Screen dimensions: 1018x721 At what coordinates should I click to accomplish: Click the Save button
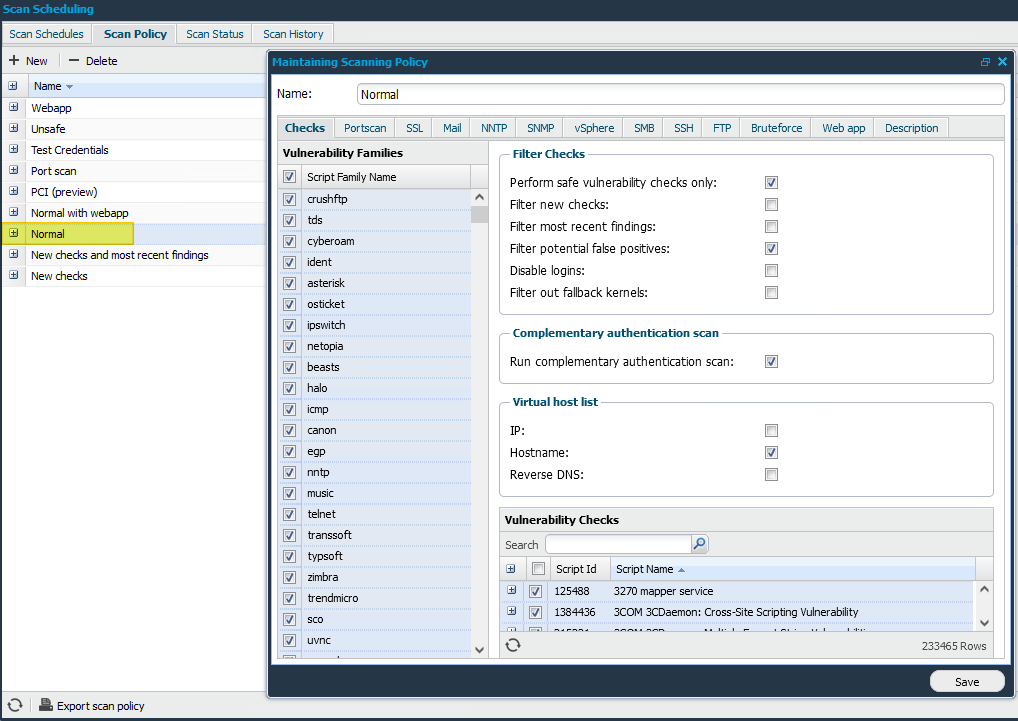967,681
